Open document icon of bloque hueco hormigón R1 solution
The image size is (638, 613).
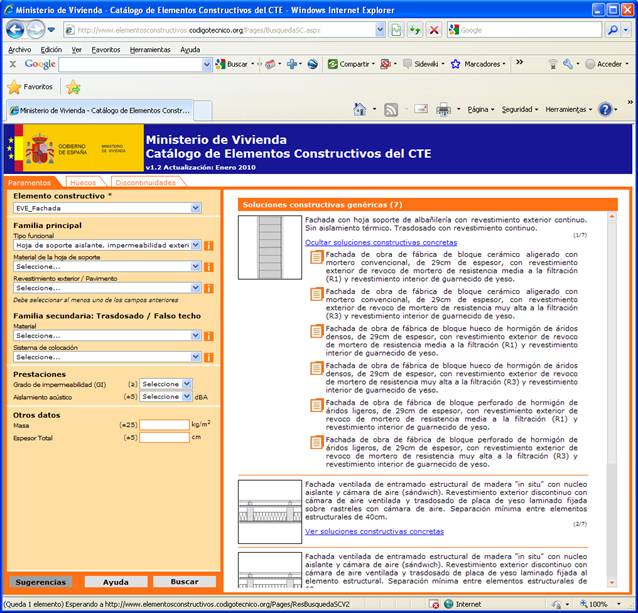tap(316, 332)
